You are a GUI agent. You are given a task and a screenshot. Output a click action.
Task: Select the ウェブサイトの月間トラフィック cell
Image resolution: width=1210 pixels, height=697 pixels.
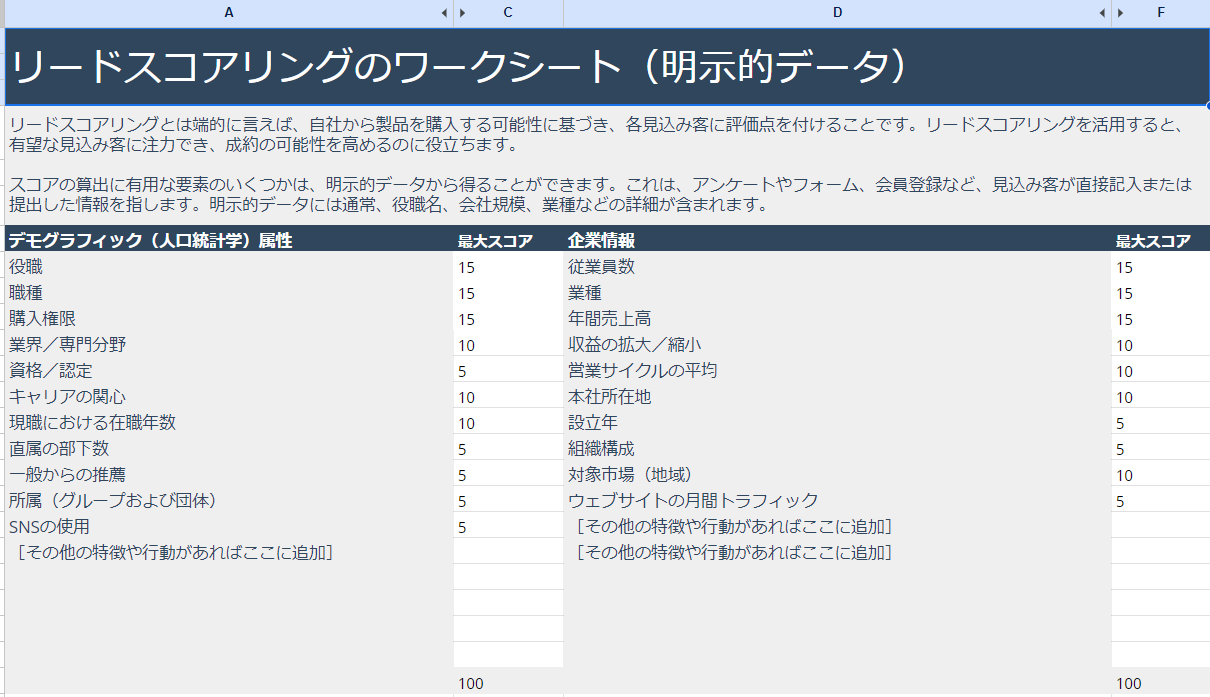(837, 501)
